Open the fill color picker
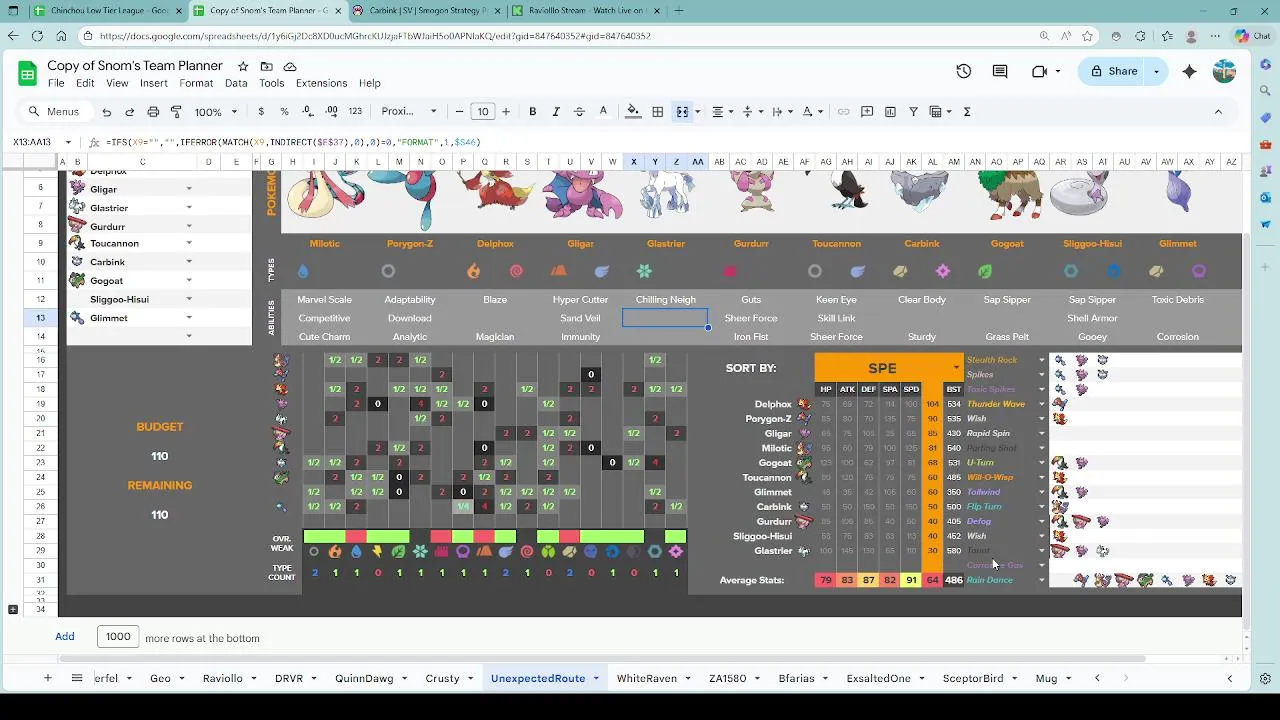This screenshot has height=720, width=1280. (633, 112)
